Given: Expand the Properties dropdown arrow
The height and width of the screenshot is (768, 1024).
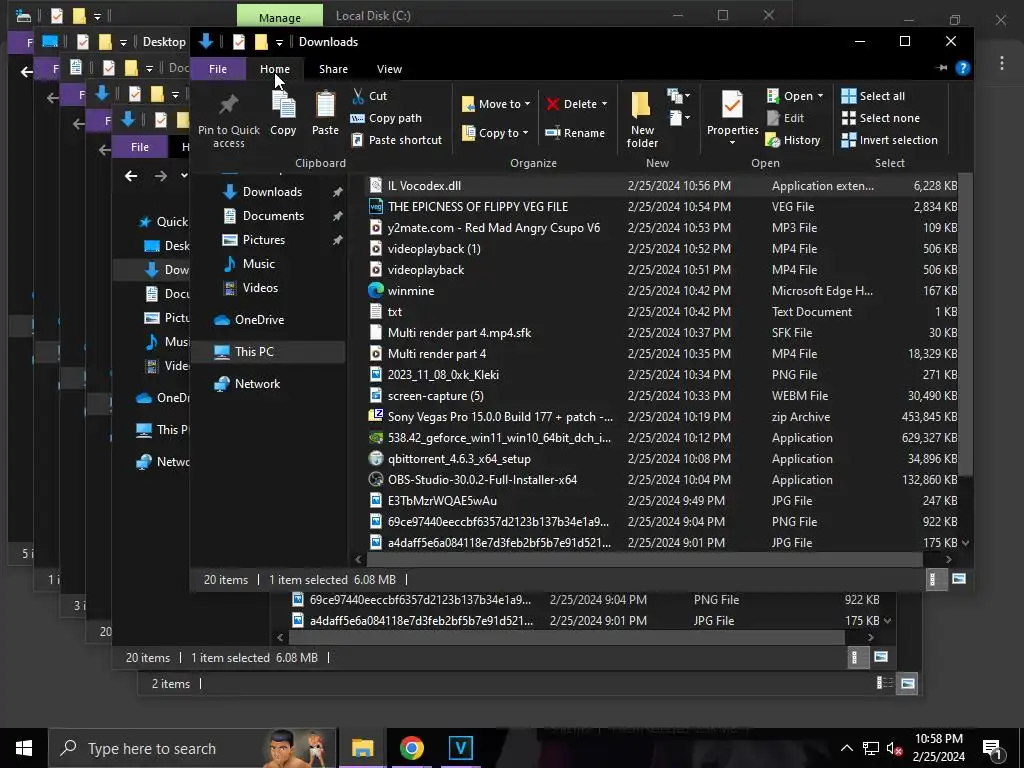Looking at the screenshot, I should 732,142.
